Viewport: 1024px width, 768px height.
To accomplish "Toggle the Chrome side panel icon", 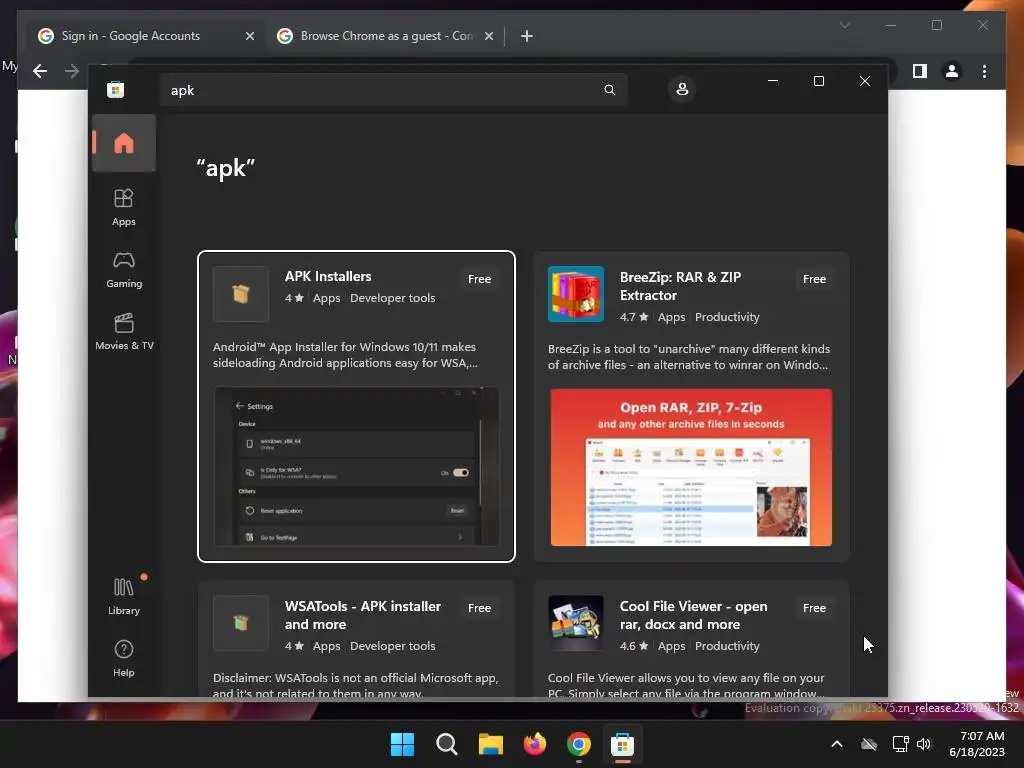I will tap(920, 71).
